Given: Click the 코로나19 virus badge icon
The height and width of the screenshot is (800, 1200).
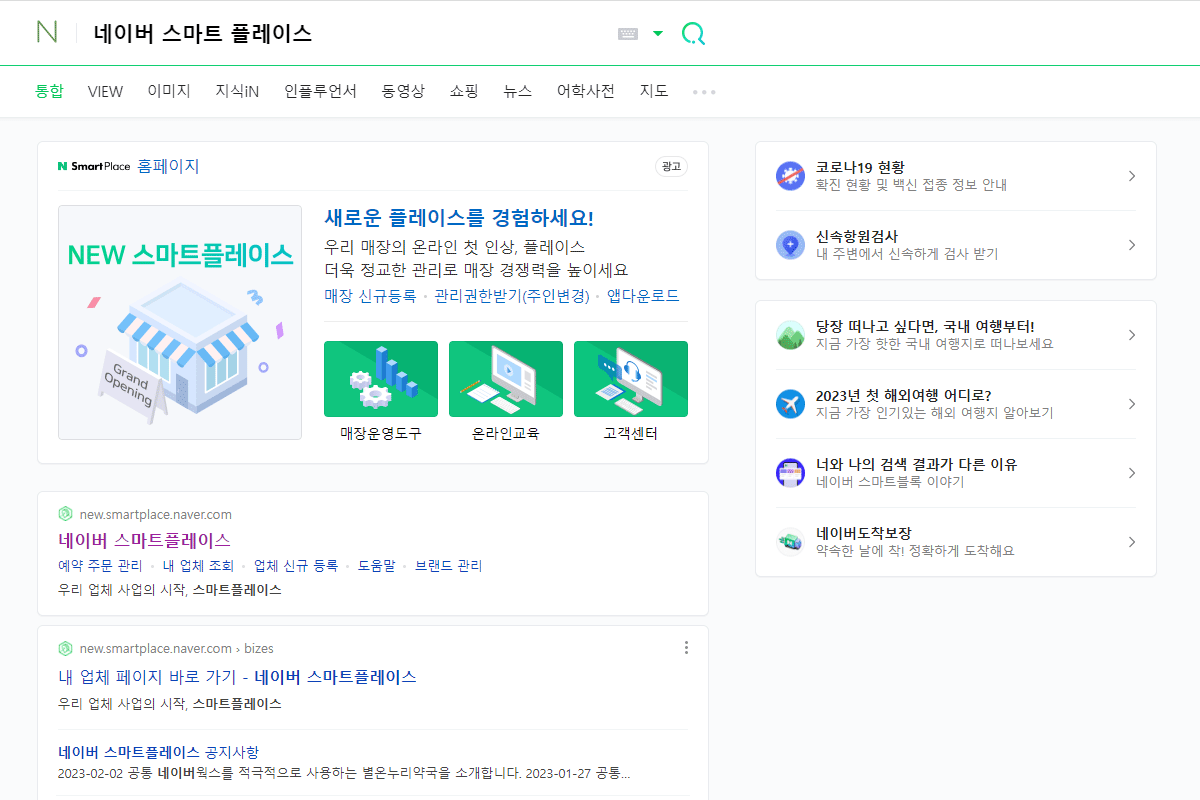Looking at the screenshot, I should pos(789,175).
